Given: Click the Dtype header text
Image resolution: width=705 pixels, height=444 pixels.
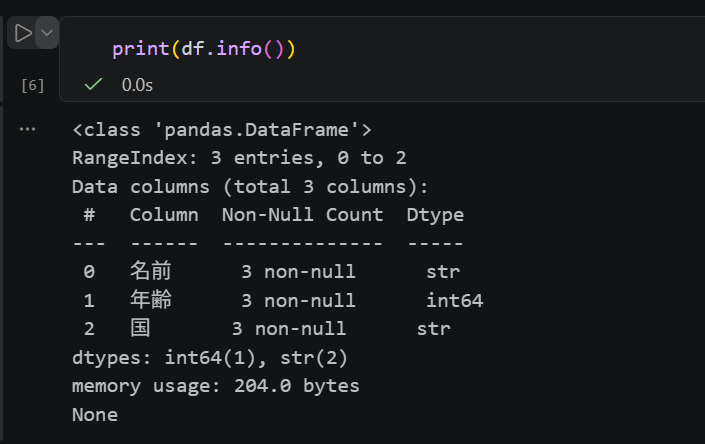Looking at the screenshot, I should tap(435, 215).
